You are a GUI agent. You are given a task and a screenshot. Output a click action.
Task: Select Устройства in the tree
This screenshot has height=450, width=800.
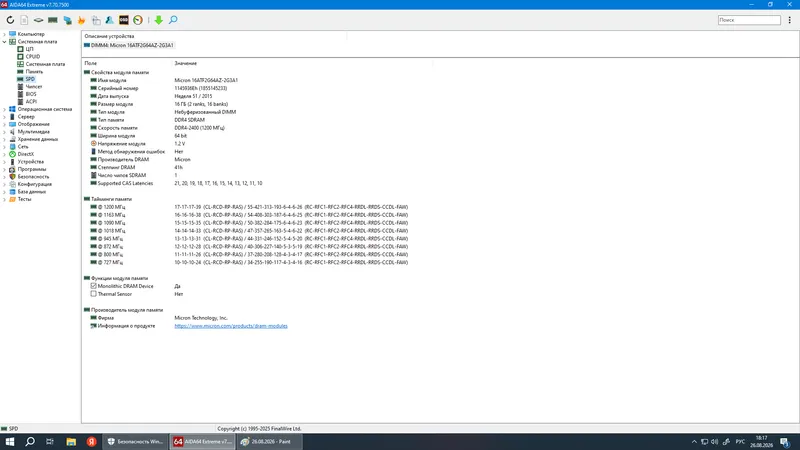pos(31,162)
